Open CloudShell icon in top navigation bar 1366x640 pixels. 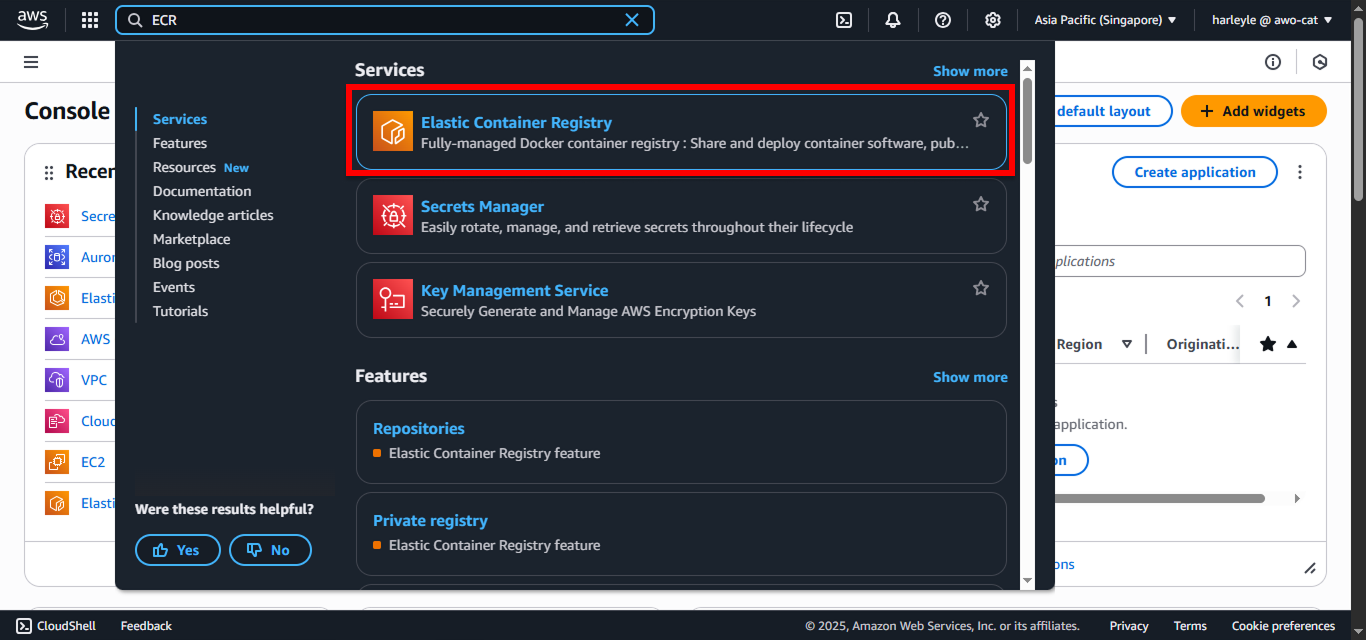coord(844,20)
